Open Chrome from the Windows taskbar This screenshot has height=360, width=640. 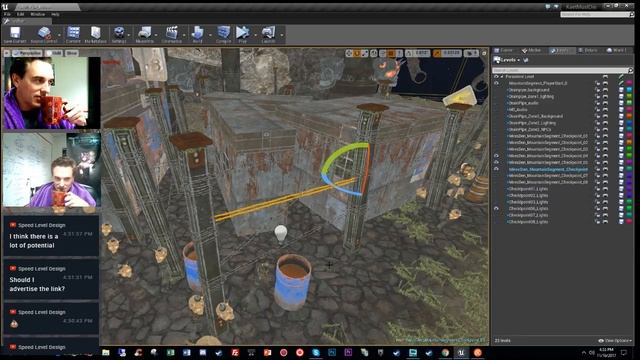[x=445, y=352]
